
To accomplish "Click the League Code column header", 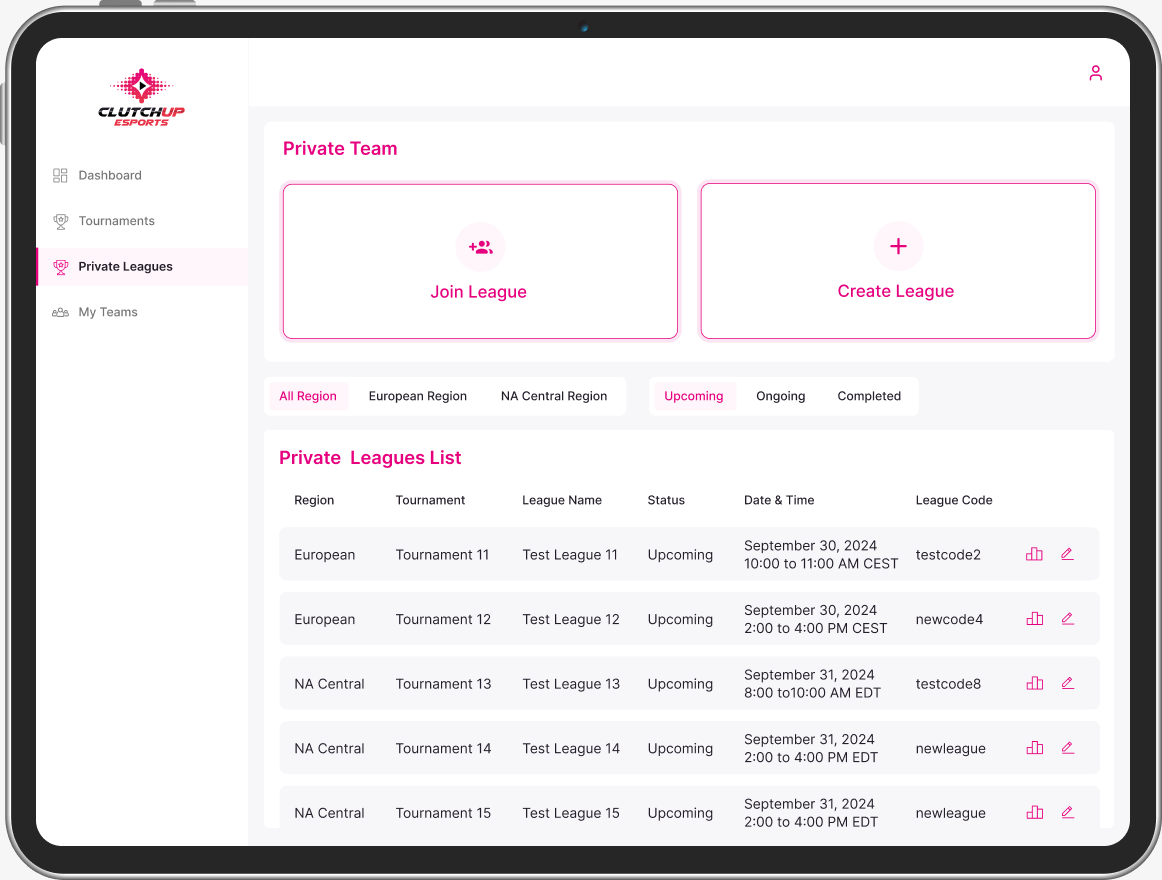I will pyautogui.click(x=954, y=500).
